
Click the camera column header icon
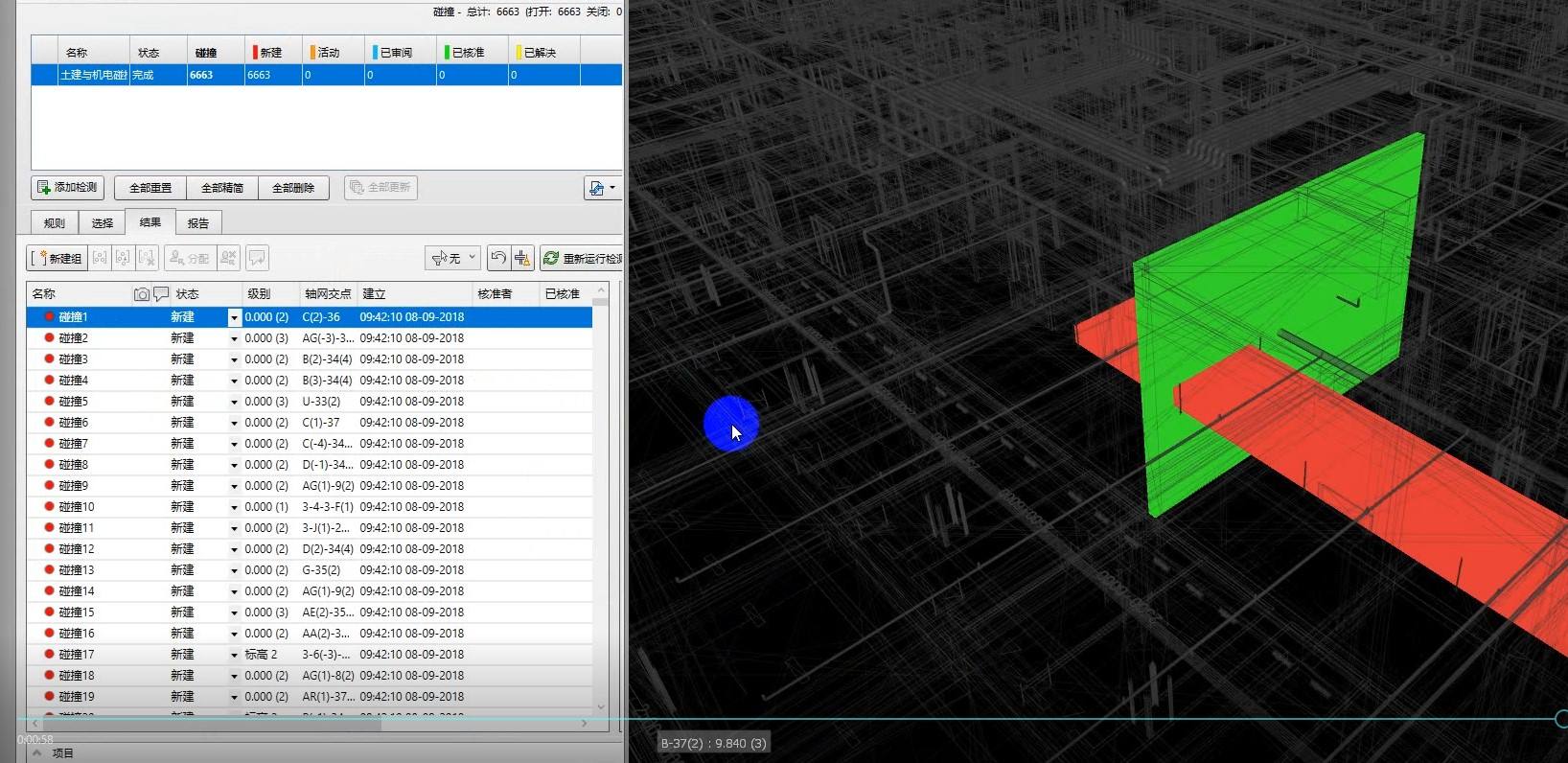pyautogui.click(x=142, y=294)
